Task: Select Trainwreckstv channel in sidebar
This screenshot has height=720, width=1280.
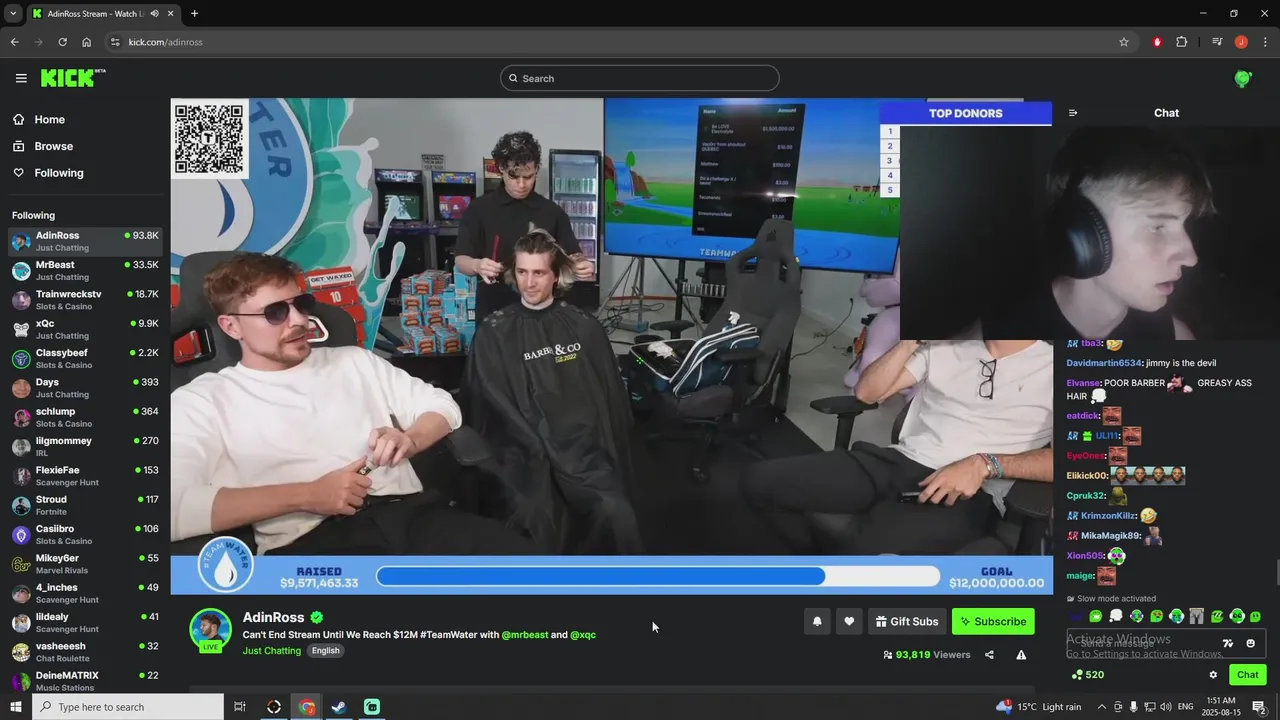Action: pos(85,300)
